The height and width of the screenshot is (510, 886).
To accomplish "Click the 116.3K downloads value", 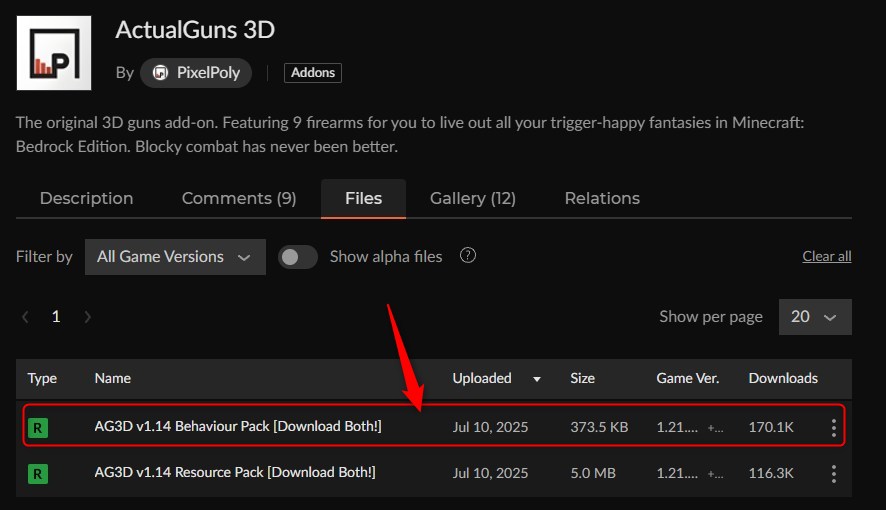I will [x=771, y=473].
